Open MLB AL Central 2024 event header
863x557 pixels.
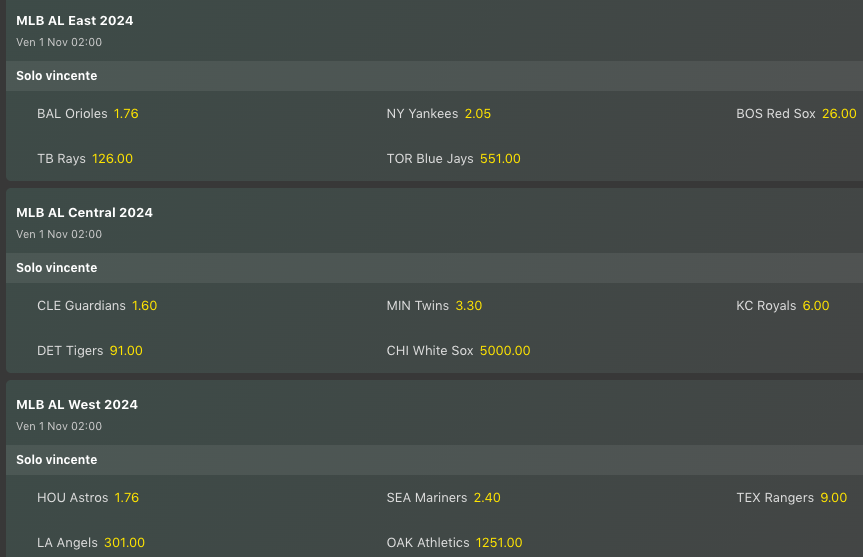click(x=85, y=213)
